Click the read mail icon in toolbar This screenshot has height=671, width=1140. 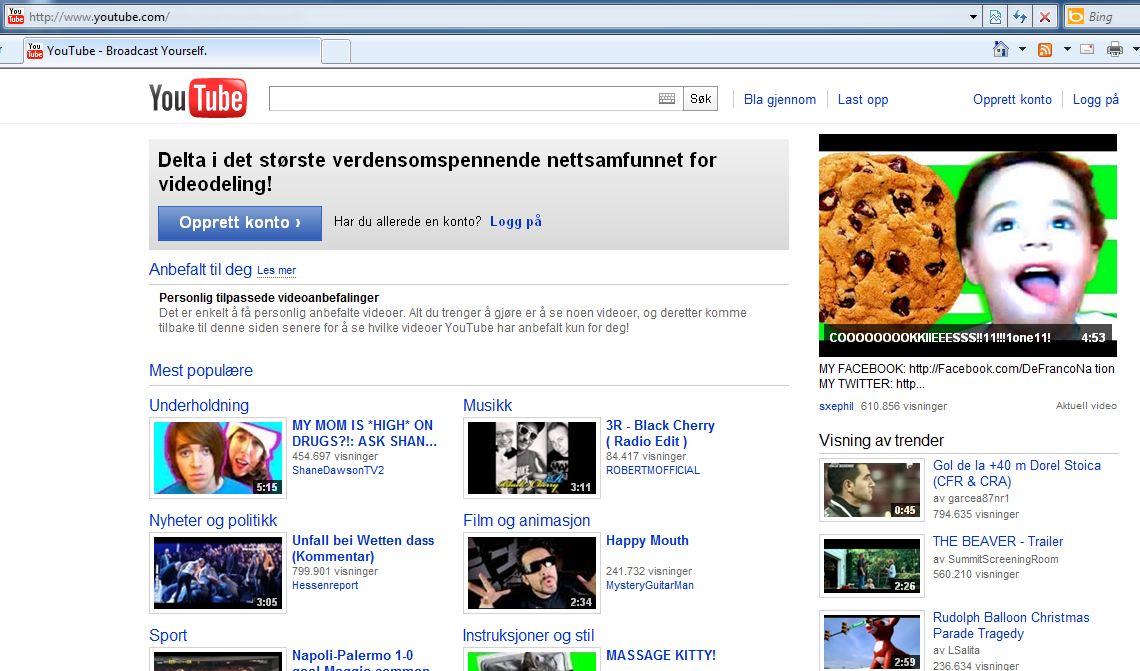click(x=1087, y=49)
